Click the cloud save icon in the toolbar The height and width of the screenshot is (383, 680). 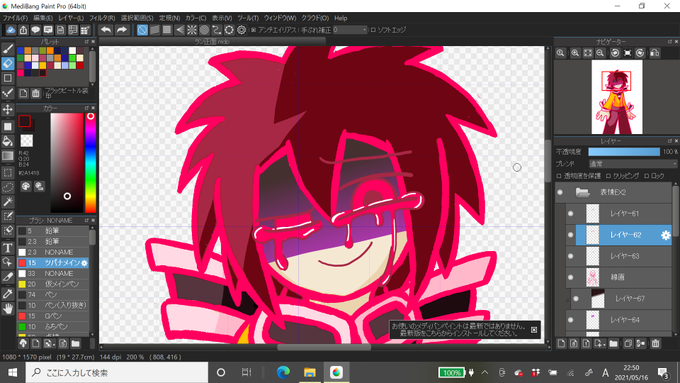coord(10,30)
